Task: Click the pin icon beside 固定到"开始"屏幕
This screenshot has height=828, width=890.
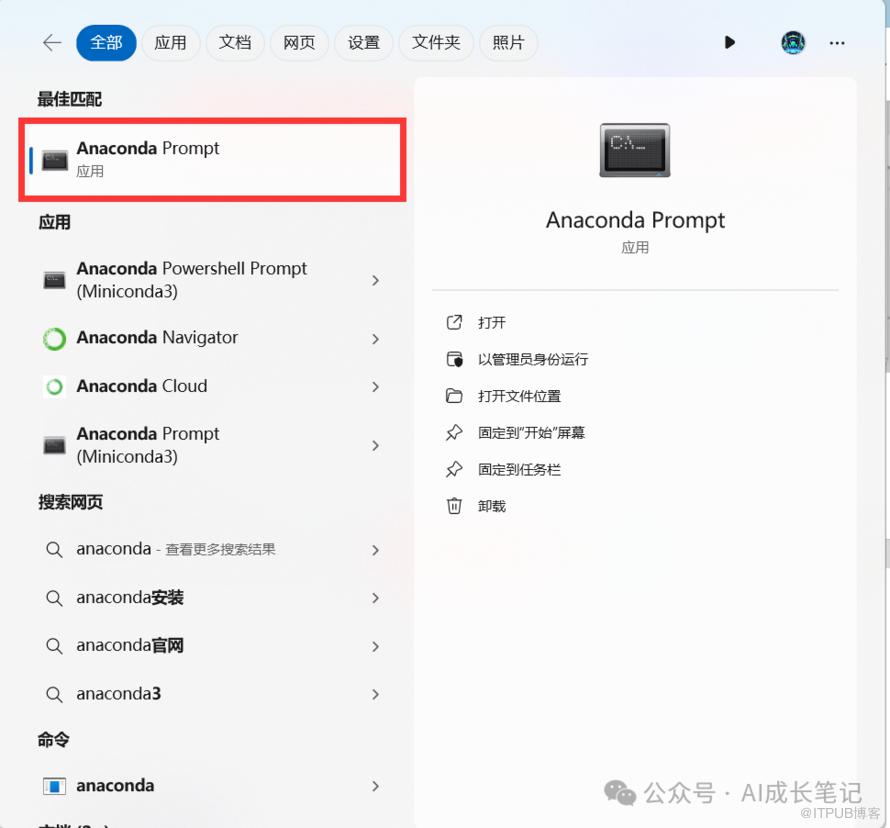Action: [454, 433]
